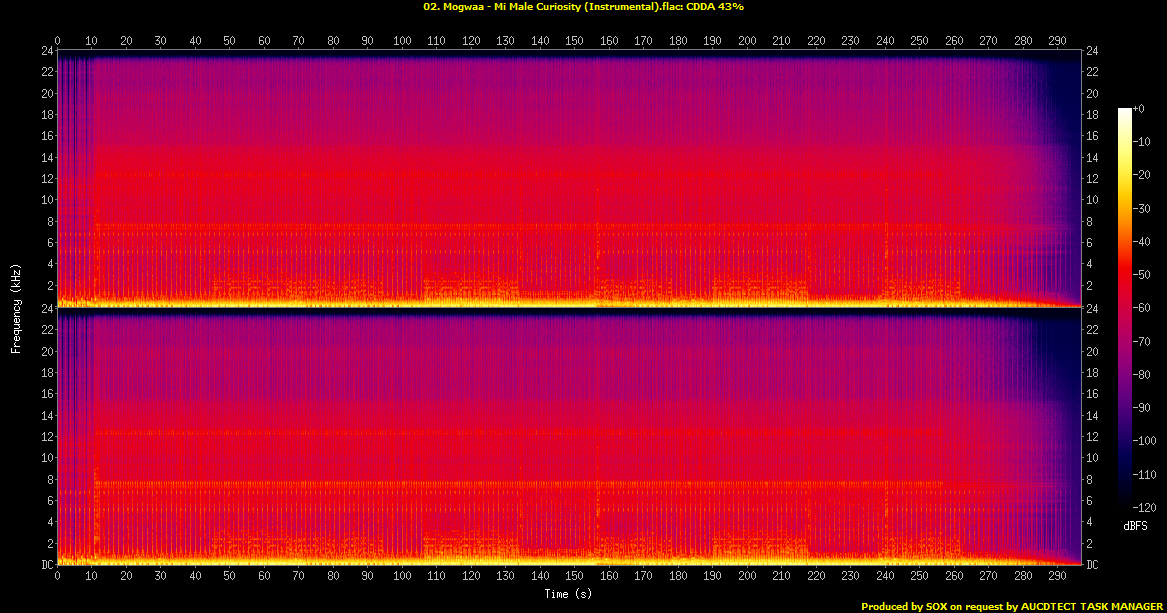
Task: Click the "-90" value on the dBFS scale
Action: (1142, 408)
